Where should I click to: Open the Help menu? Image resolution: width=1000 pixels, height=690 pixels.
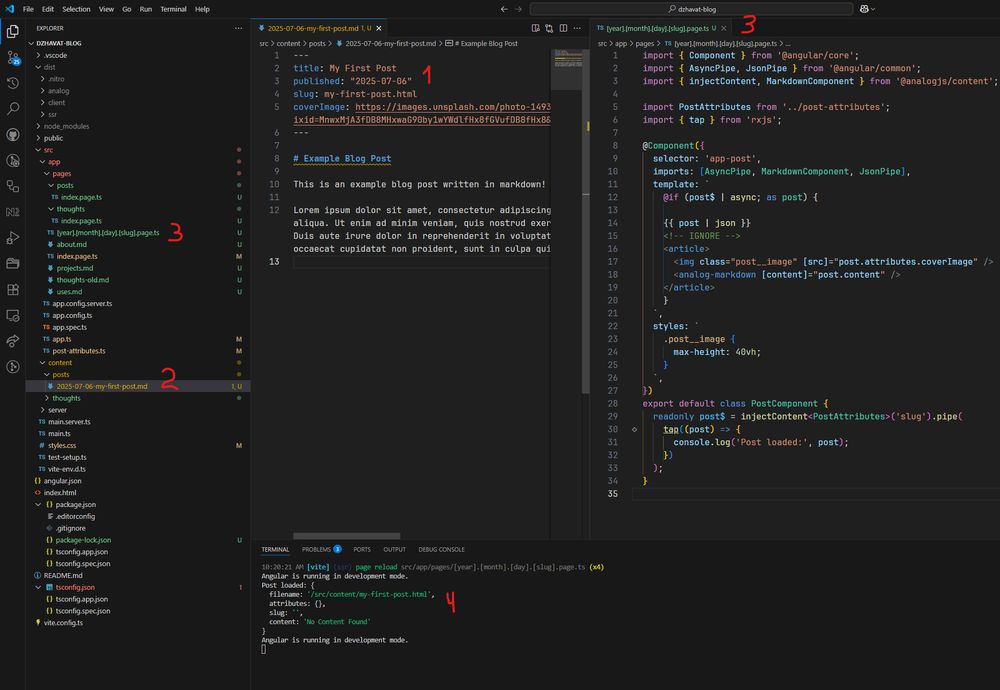click(202, 9)
